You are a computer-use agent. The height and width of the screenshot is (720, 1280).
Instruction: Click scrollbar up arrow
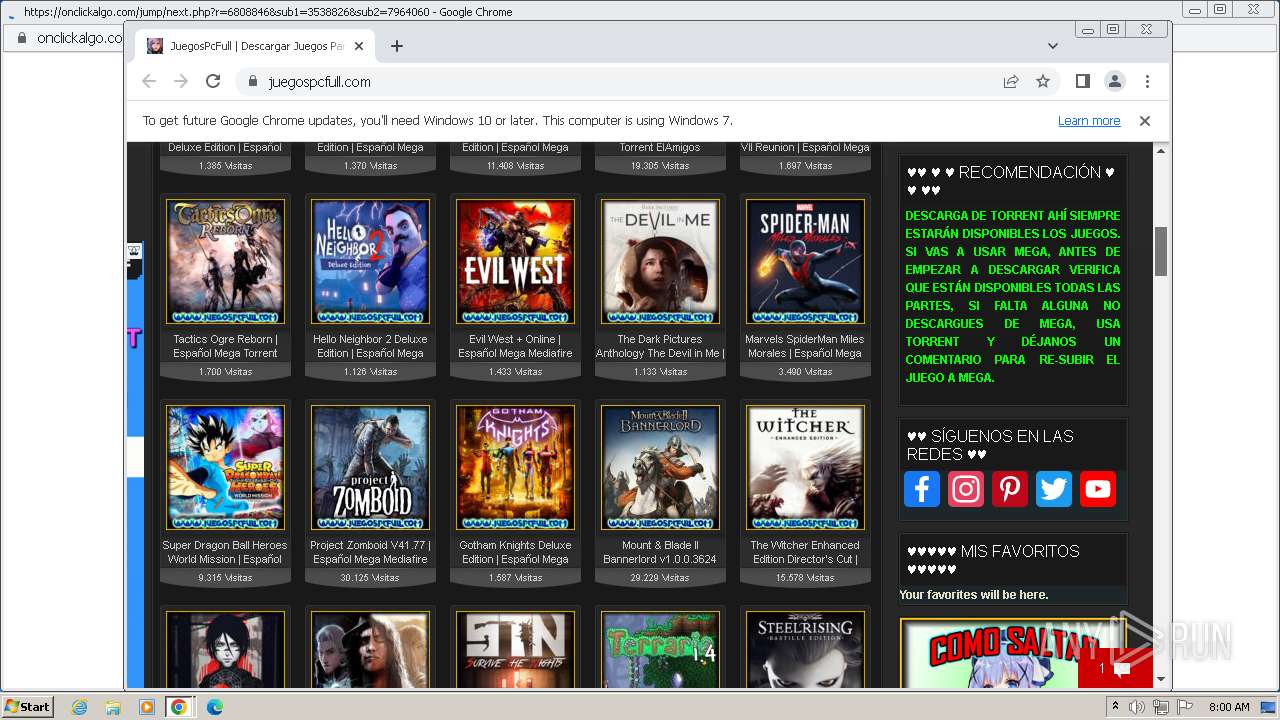coord(1161,151)
